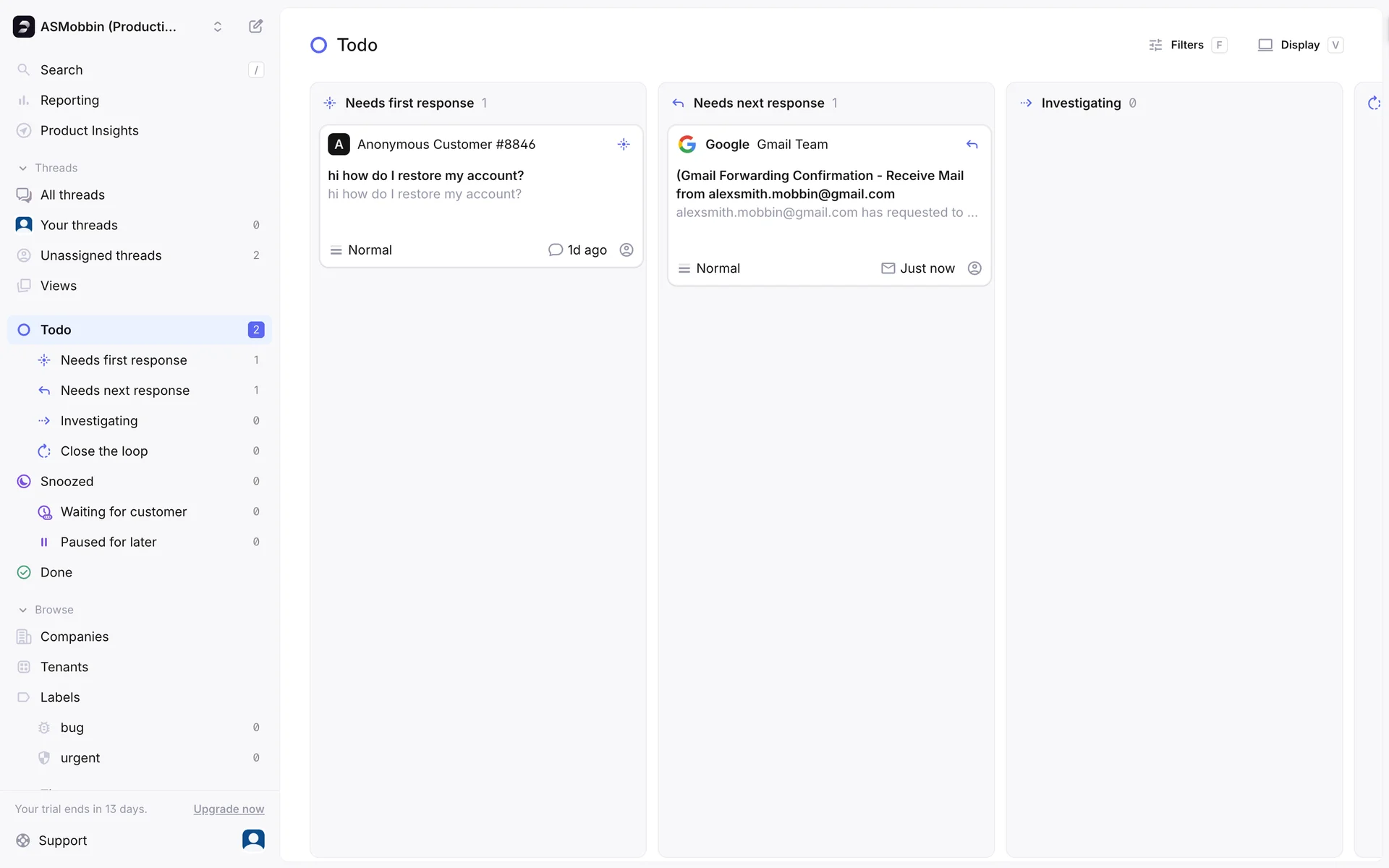This screenshot has height=868, width=1389.
Task: Click assignee icon on Gmail Team card
Action: coord(974,268)
